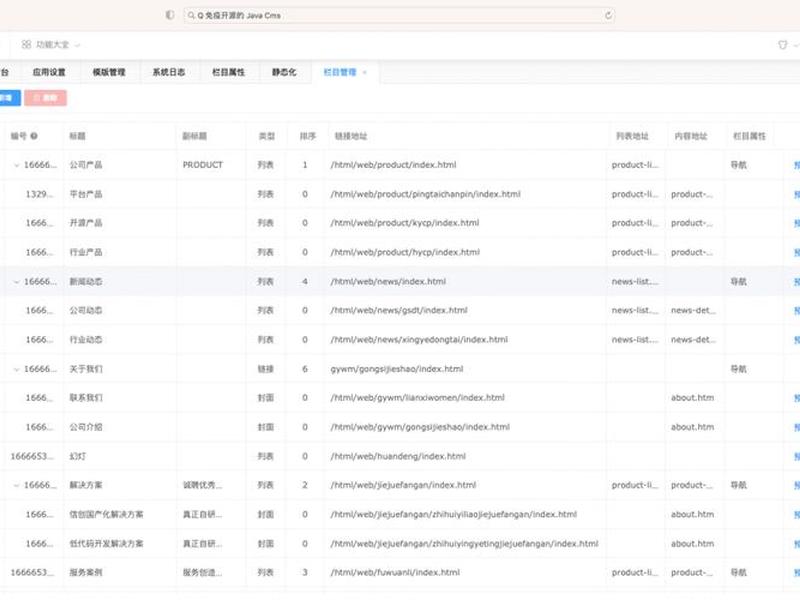Viewport: 800px width, 600px height.
Task: Select the 信创国产化解决方案 row title
Action: pos(106,514)
